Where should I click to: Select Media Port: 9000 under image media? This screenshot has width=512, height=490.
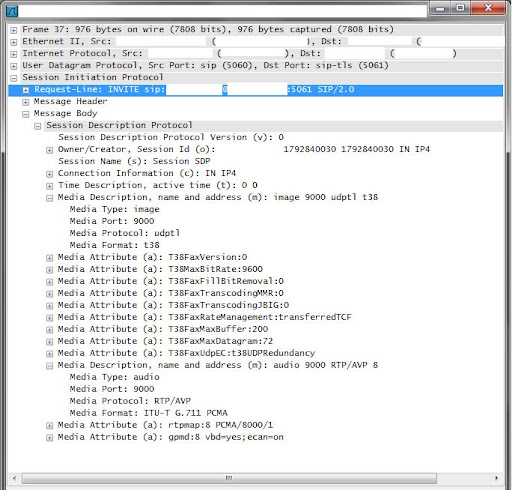click(112, 221)
